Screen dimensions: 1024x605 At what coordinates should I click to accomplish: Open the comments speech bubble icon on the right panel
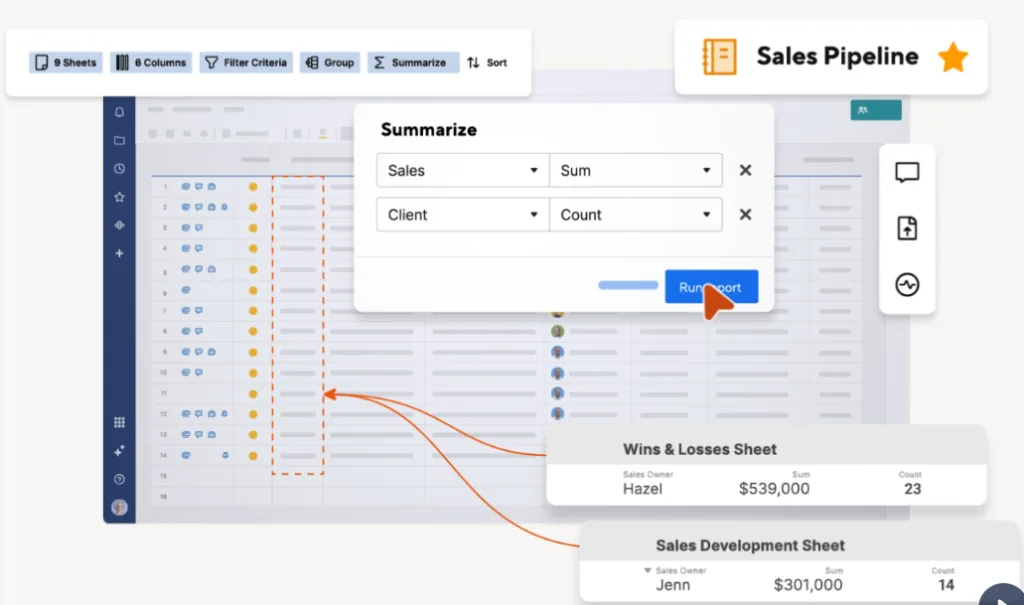click(907, 172)
